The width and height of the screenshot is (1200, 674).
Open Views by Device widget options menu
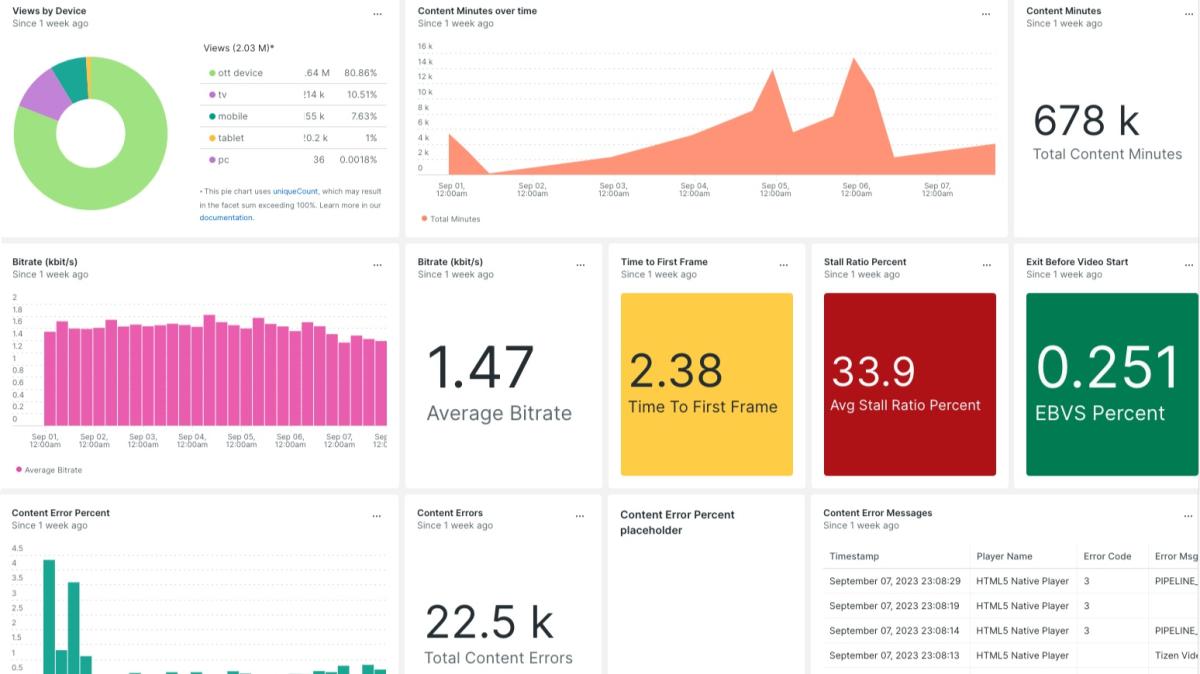[377, 14]
